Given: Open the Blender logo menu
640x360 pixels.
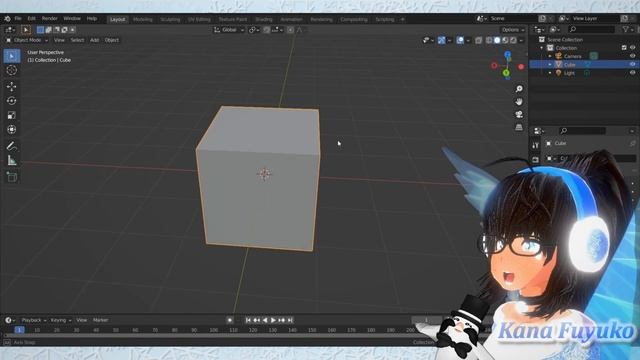Looking at the screenshot, I should coord(7,18).
